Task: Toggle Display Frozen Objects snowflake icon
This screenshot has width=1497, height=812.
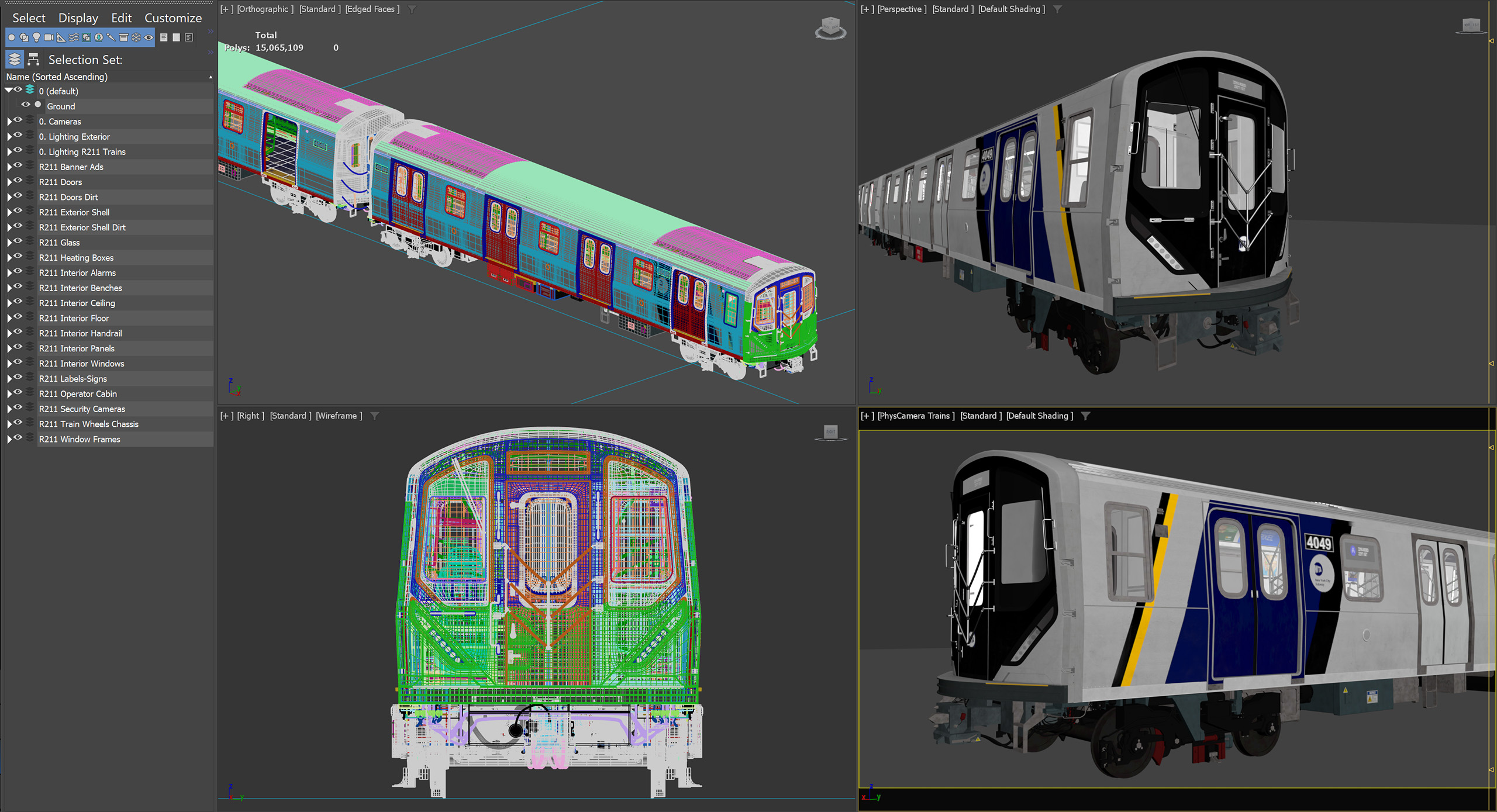Action: pos(136,37)
